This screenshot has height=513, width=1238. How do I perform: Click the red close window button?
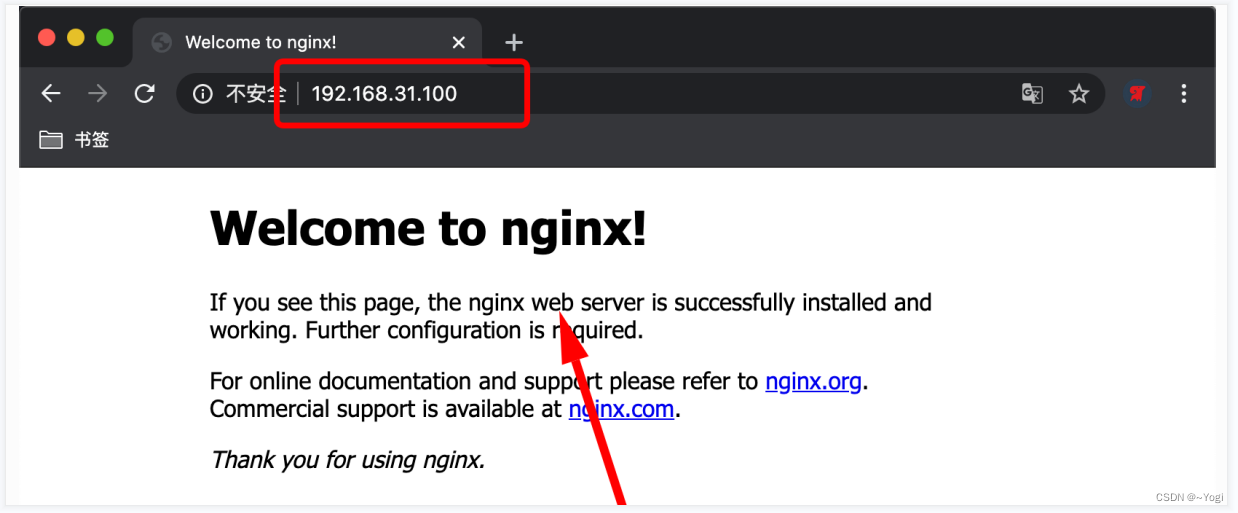(46, 38)
